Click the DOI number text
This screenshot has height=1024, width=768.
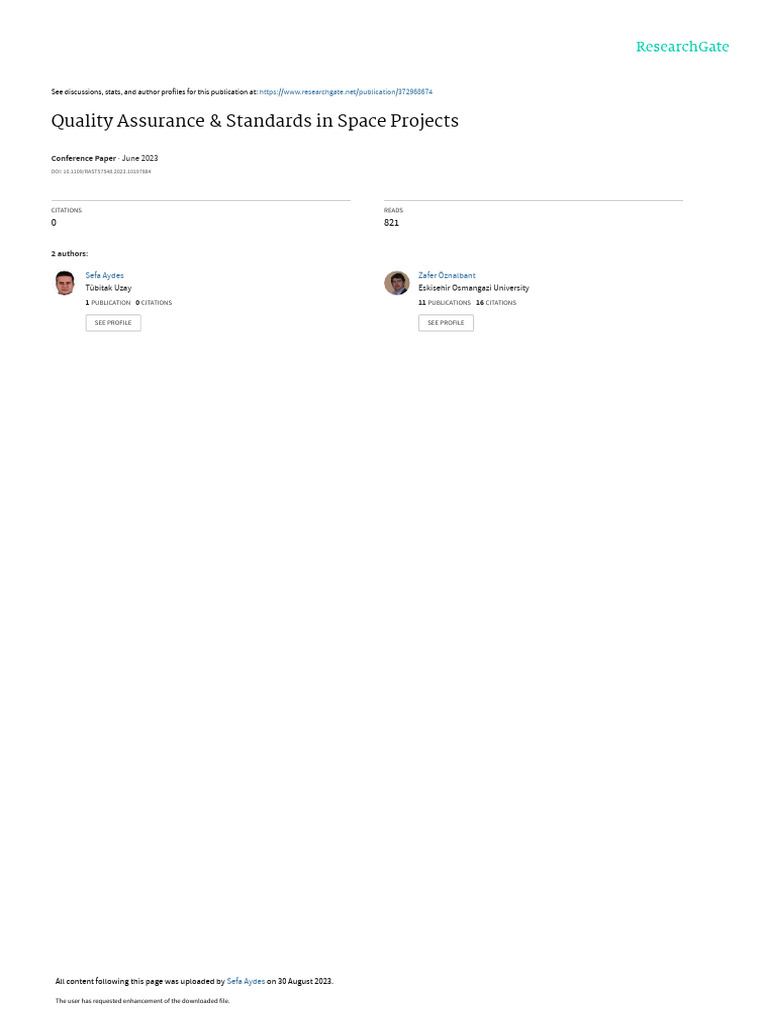coord(101,172)
